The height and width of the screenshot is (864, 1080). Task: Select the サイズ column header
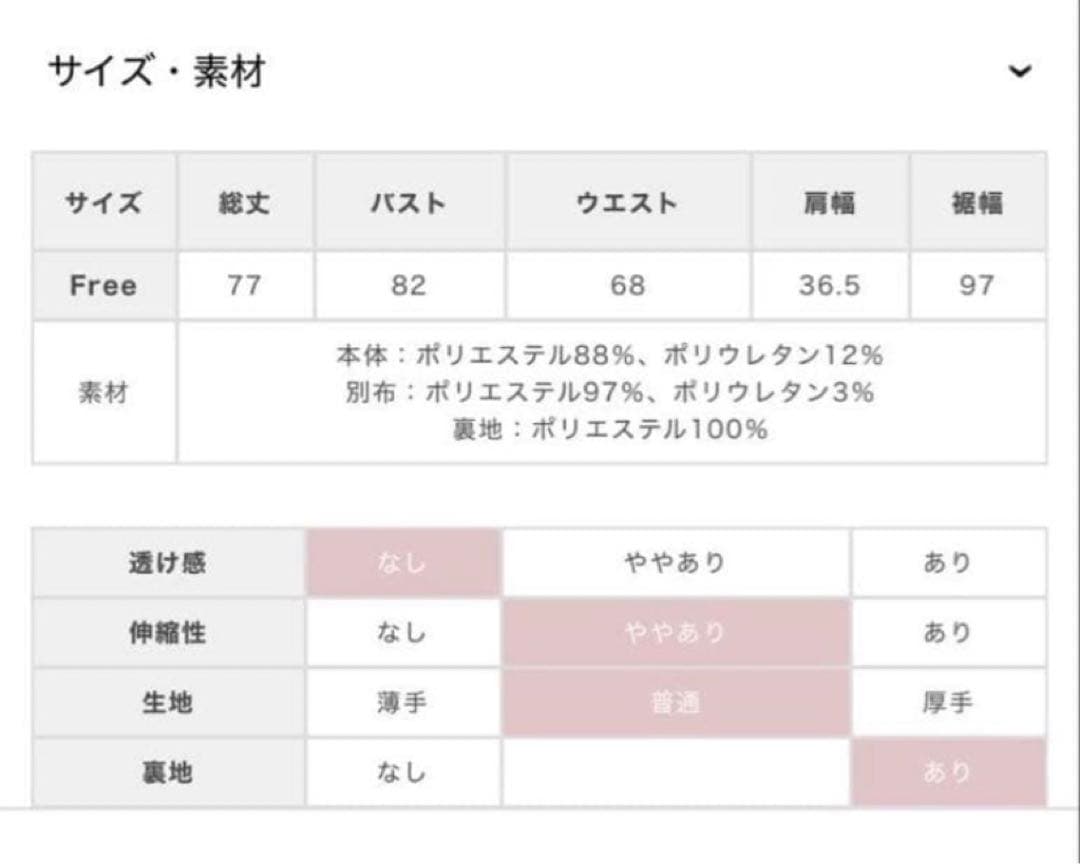104,203
